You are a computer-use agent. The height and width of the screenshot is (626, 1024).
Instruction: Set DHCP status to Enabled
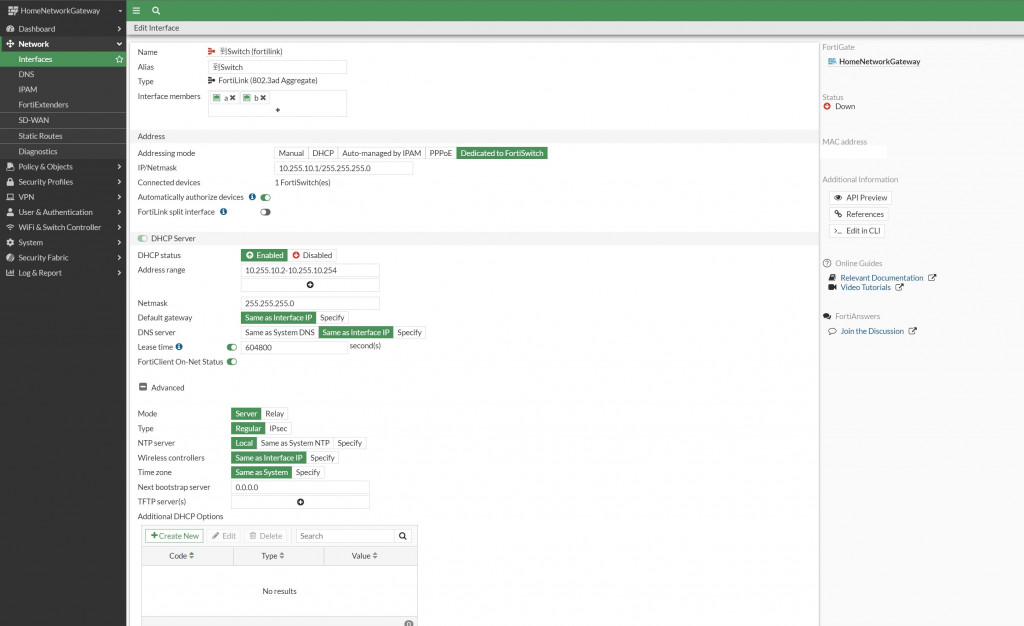(264, 255)
